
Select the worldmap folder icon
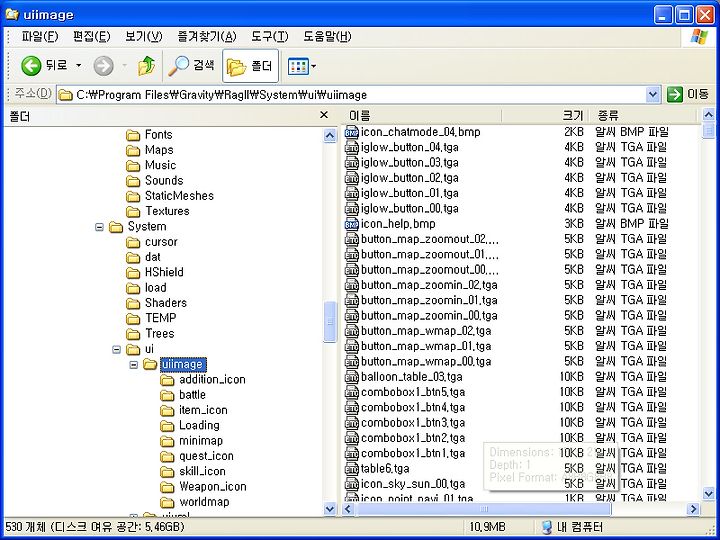[168, 502]
